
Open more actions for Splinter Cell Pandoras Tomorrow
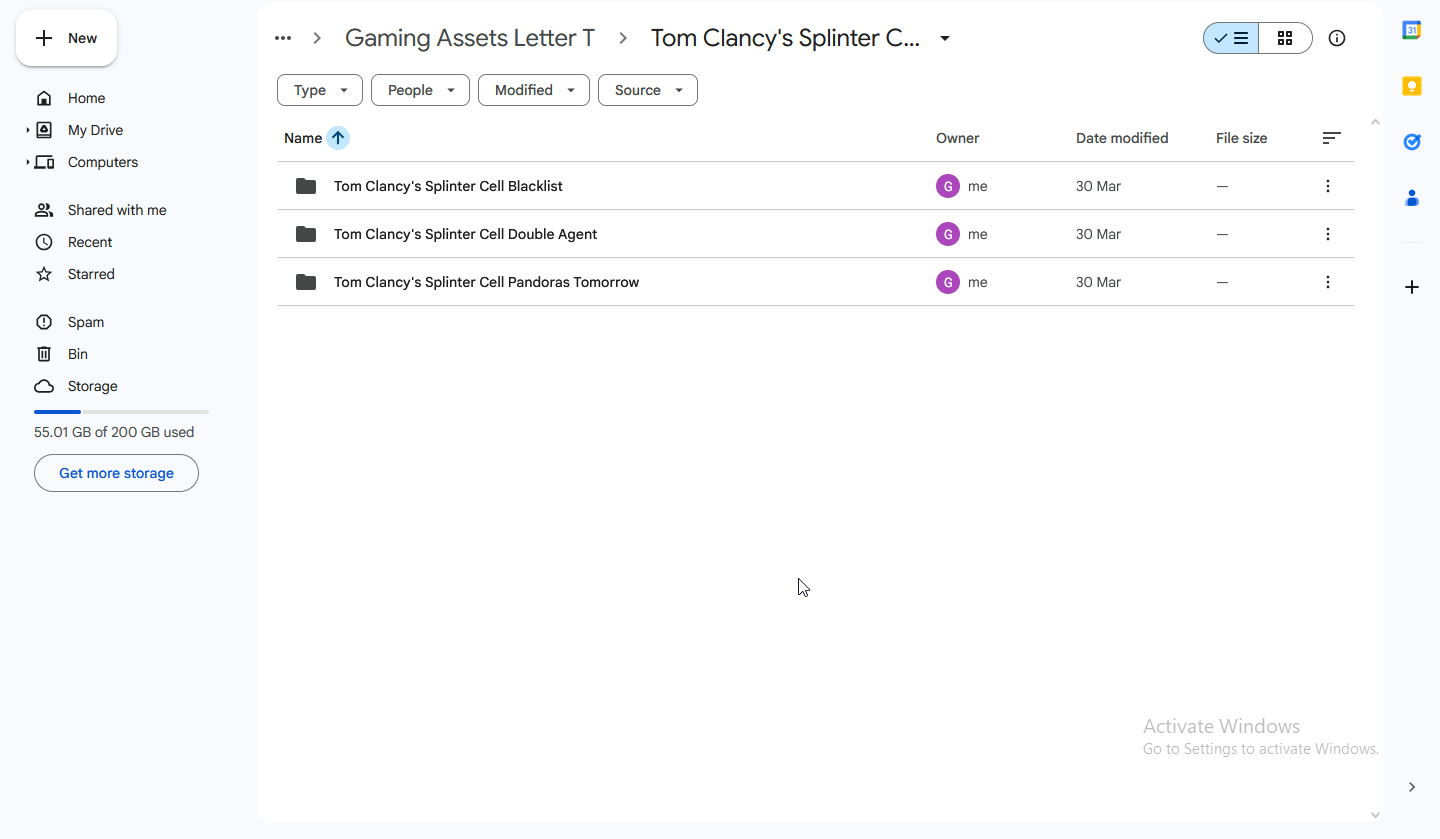click(1328, 282)
